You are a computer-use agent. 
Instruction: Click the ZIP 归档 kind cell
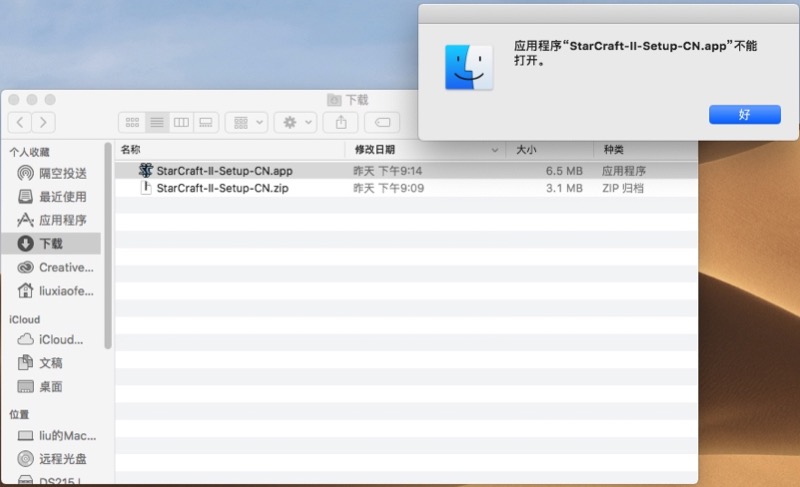tap(622, 188)
